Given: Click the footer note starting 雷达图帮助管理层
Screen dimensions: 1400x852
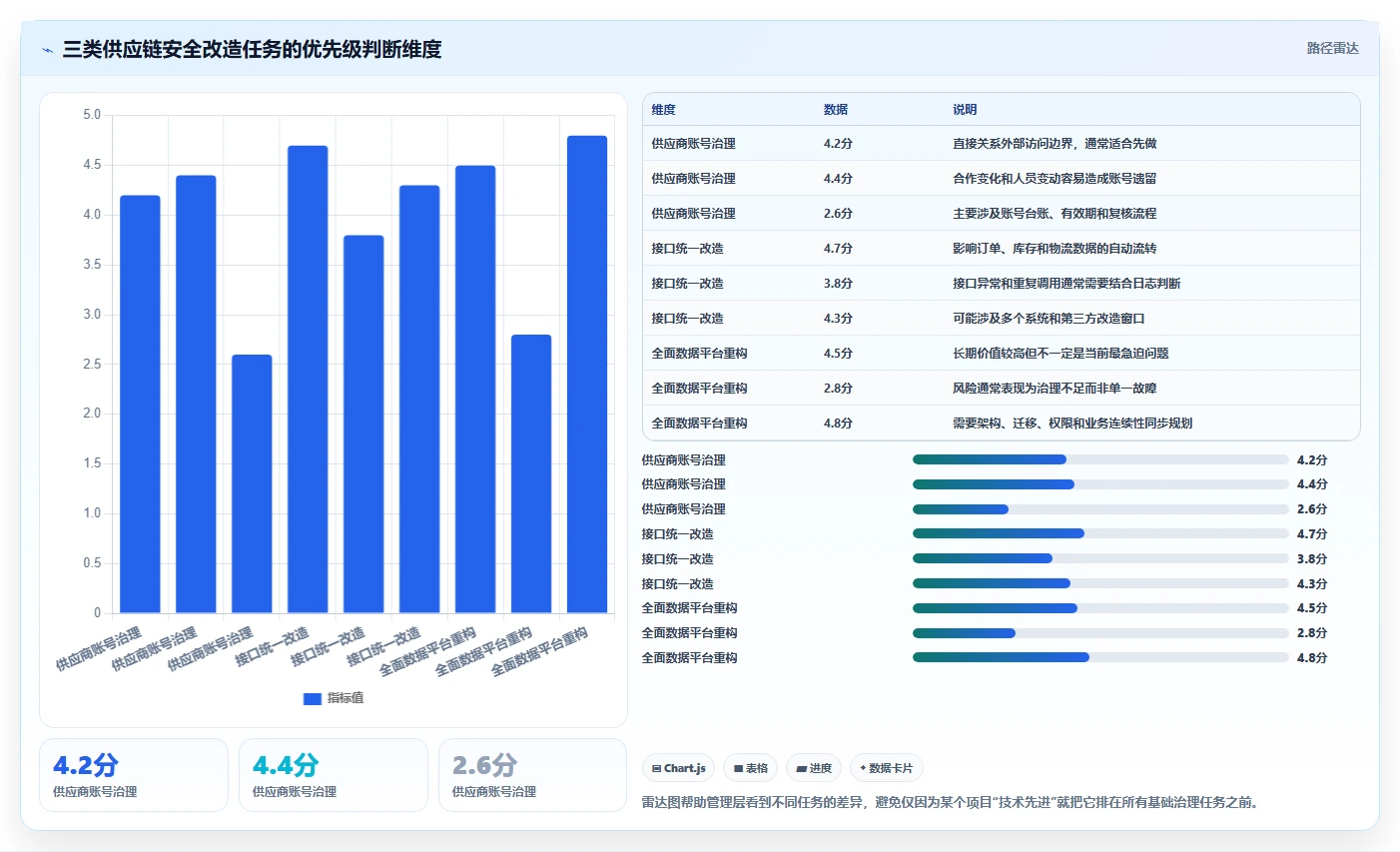Looking at the screenshot, I should [x=952, y=802].
